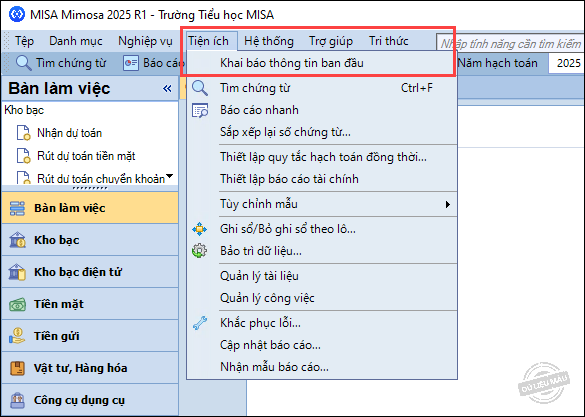
Task: Click the Tiền gửi deposit icon
Action: [17, 336]
